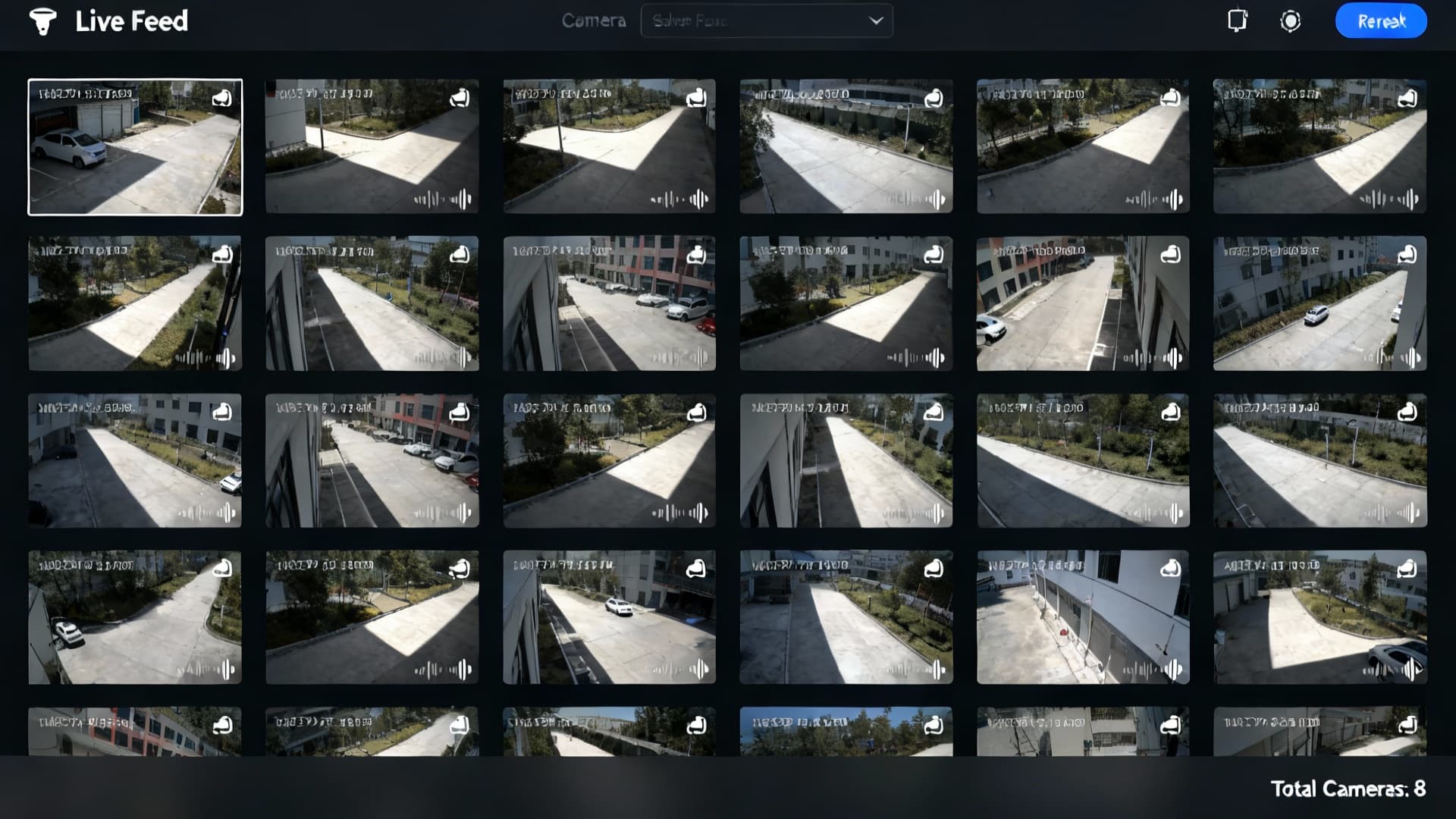The image size is (1456, 819).
Task: Click camera icon on second-row feed with parked red car
Action: [696, 256]
